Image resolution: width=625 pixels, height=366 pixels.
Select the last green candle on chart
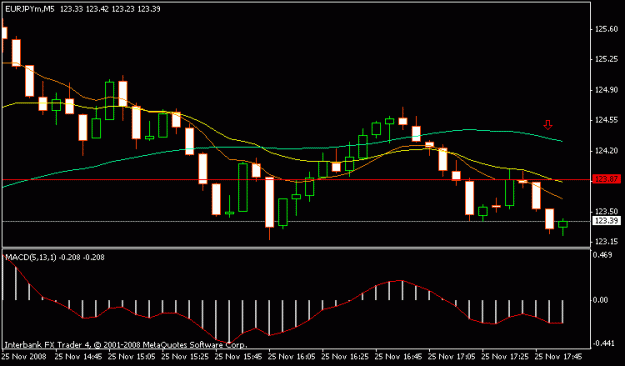pyautogui.click(x=562, y=224)
